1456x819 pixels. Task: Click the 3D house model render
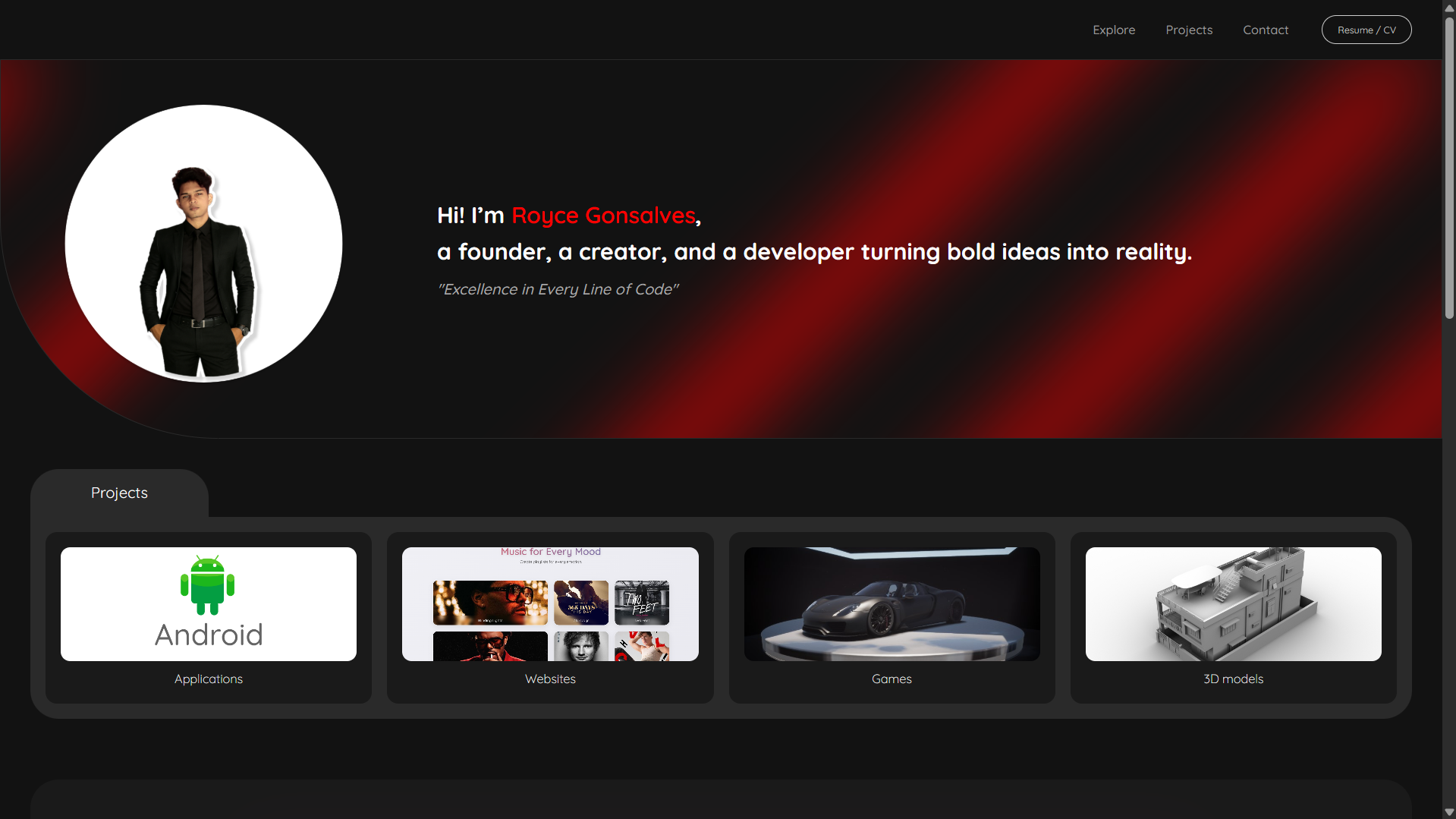1232,603
